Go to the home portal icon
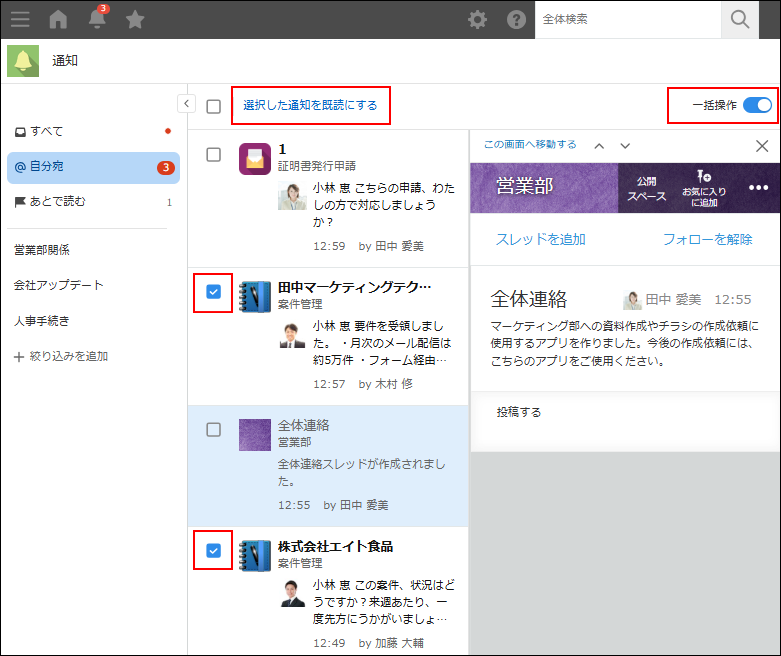The image size is (781, 656). tap(58, 19)
